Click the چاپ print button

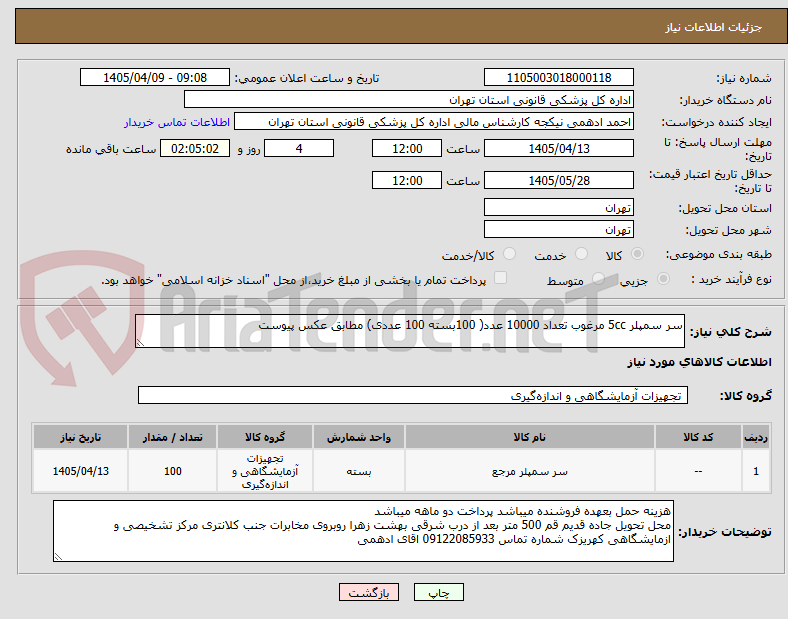(x=439, y=592)
